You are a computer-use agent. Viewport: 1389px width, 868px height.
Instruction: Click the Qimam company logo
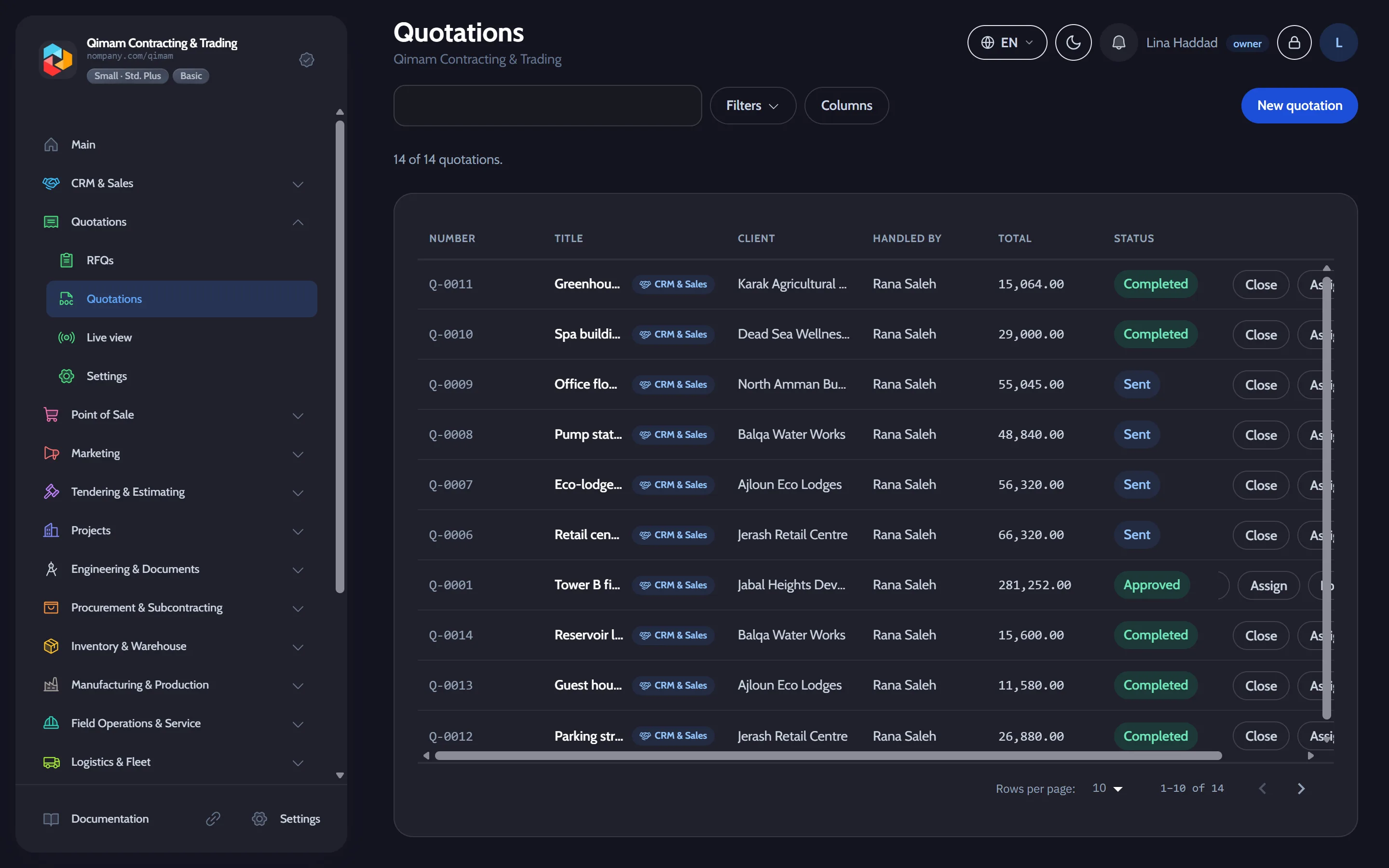click(x=57, y=59)
